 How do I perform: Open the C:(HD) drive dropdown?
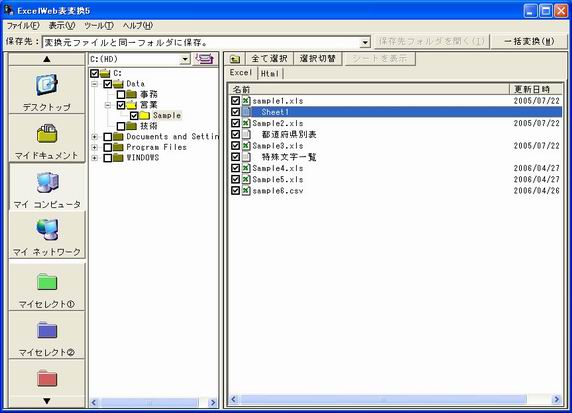185,59
